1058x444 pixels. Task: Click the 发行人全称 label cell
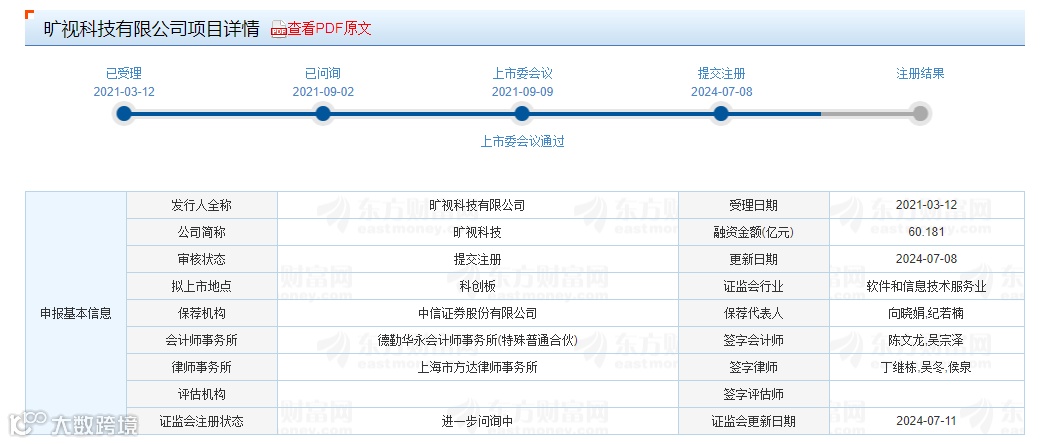pyautogui.click(x=202, y=205)
